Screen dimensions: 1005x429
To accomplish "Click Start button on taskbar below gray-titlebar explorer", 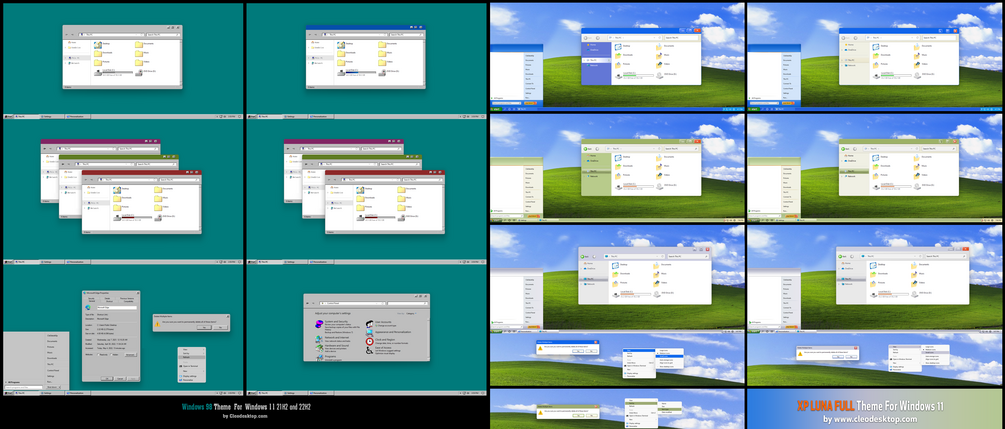I will point(8,116).
